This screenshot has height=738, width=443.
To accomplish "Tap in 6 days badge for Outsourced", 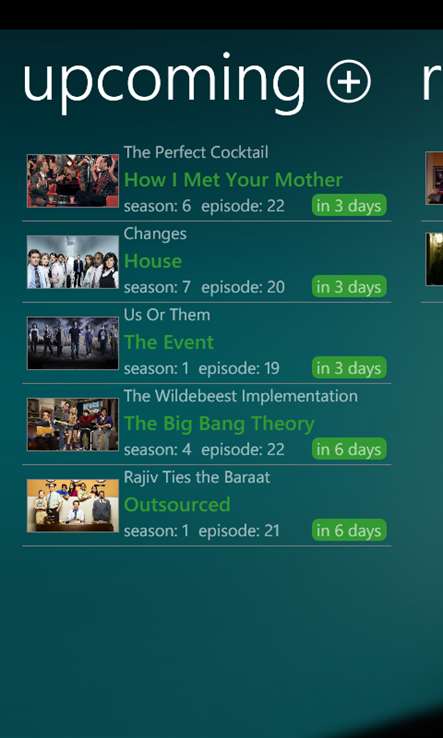I will click(x=349, y=530).
